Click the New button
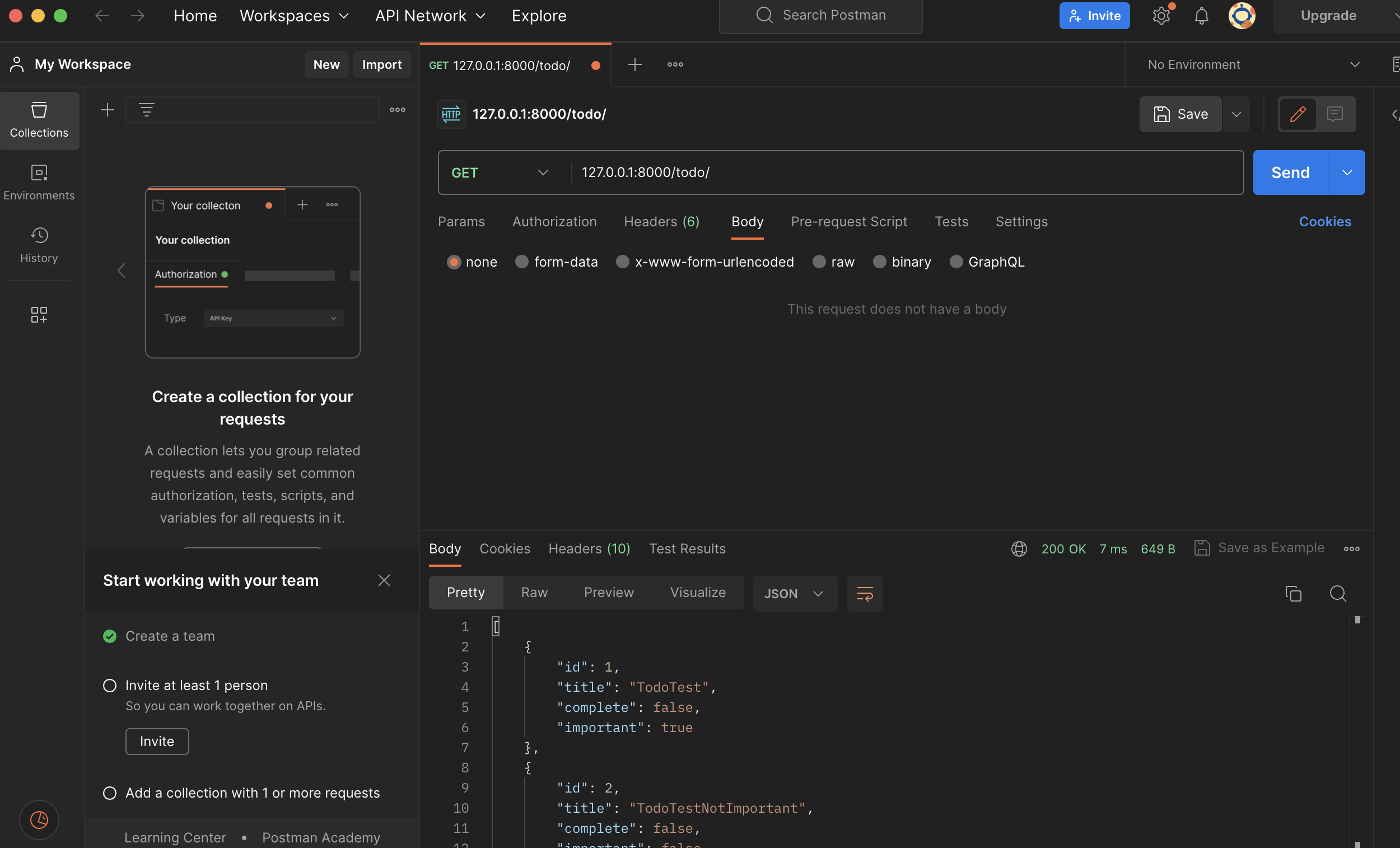 coord(326,65)
